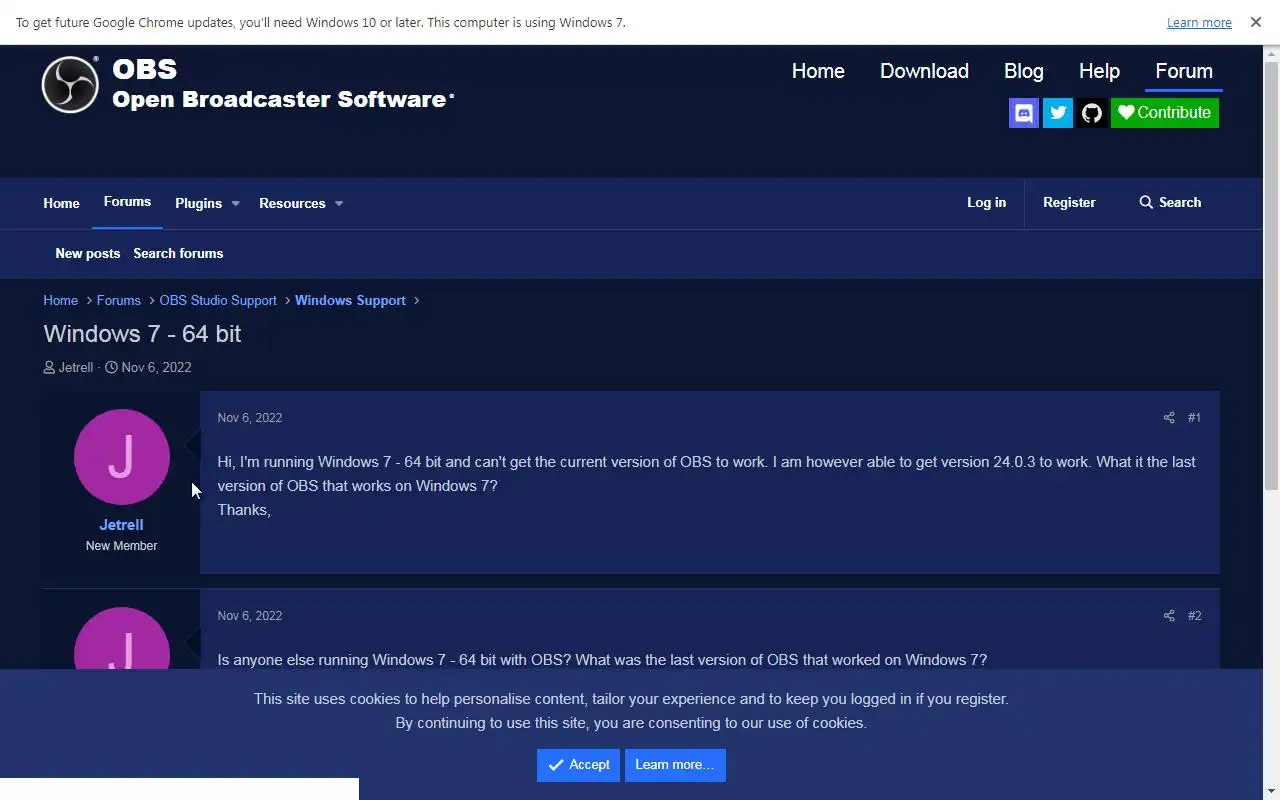Screen dimensions: 1280x800
Task: Click Open Broadcaster Software site title
Action: pyautogui.click(x=283, y=99)
